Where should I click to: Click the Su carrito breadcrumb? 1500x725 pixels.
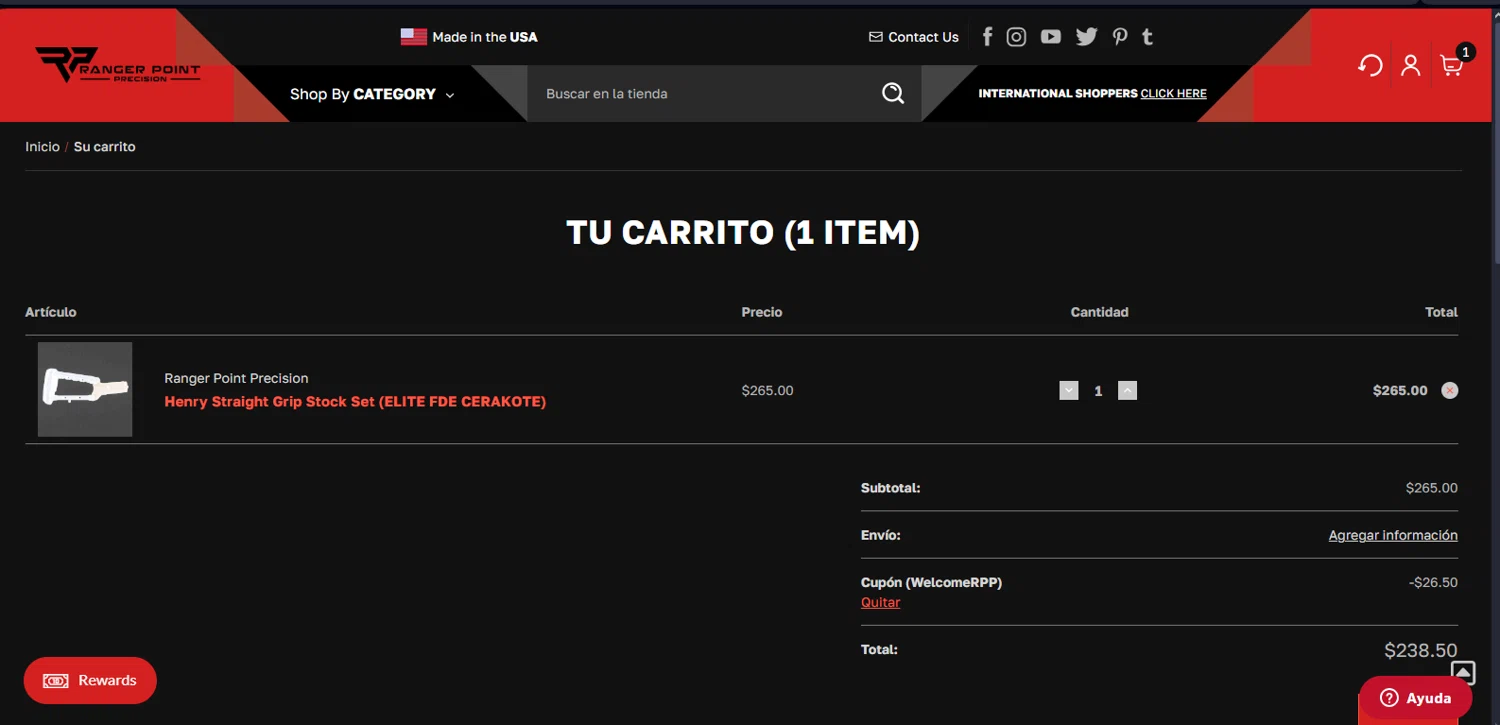coord(105,146)
